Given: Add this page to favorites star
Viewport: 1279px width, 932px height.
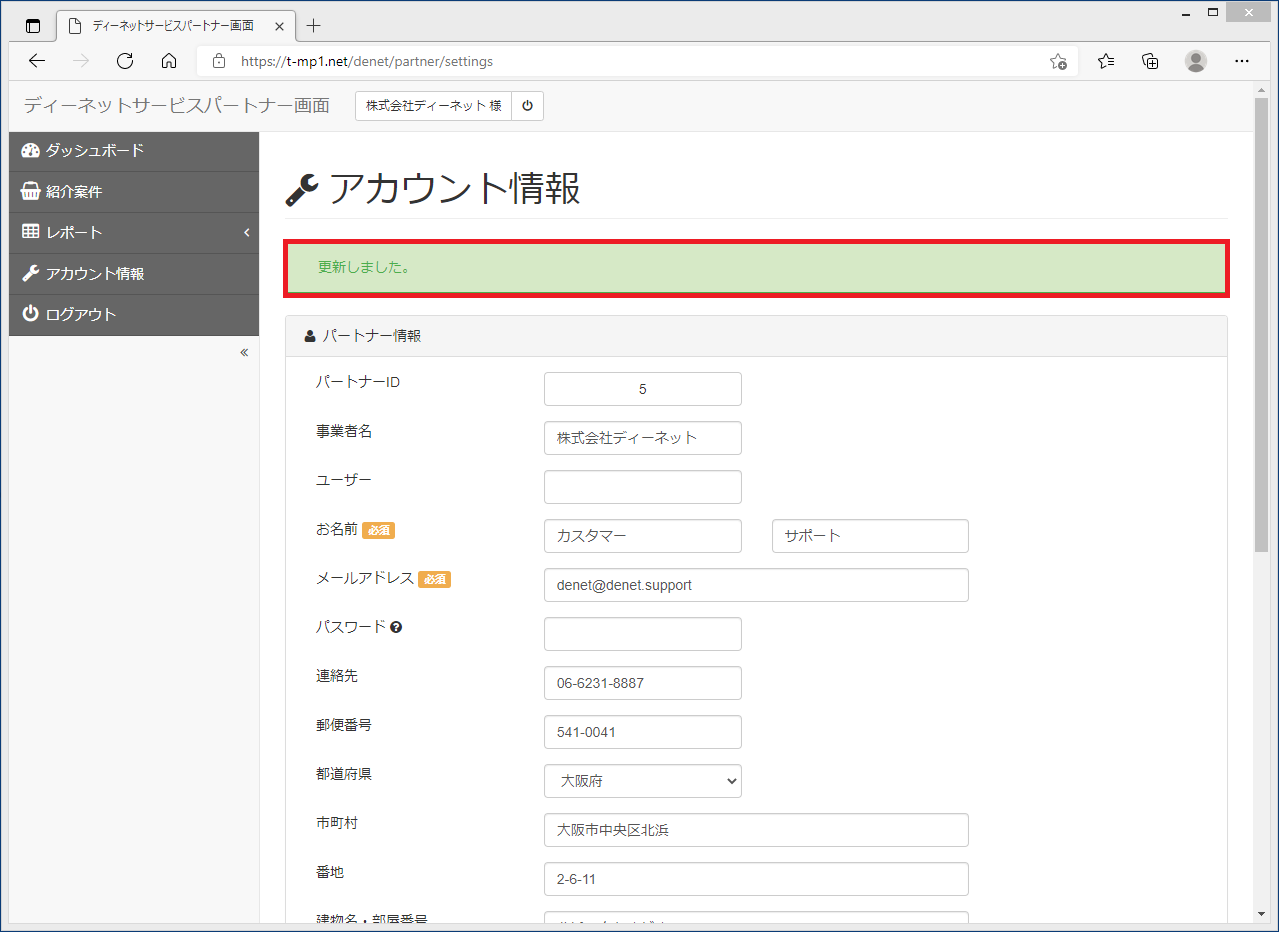Looking at the screenshot, I should click(x=1058, y=61).
